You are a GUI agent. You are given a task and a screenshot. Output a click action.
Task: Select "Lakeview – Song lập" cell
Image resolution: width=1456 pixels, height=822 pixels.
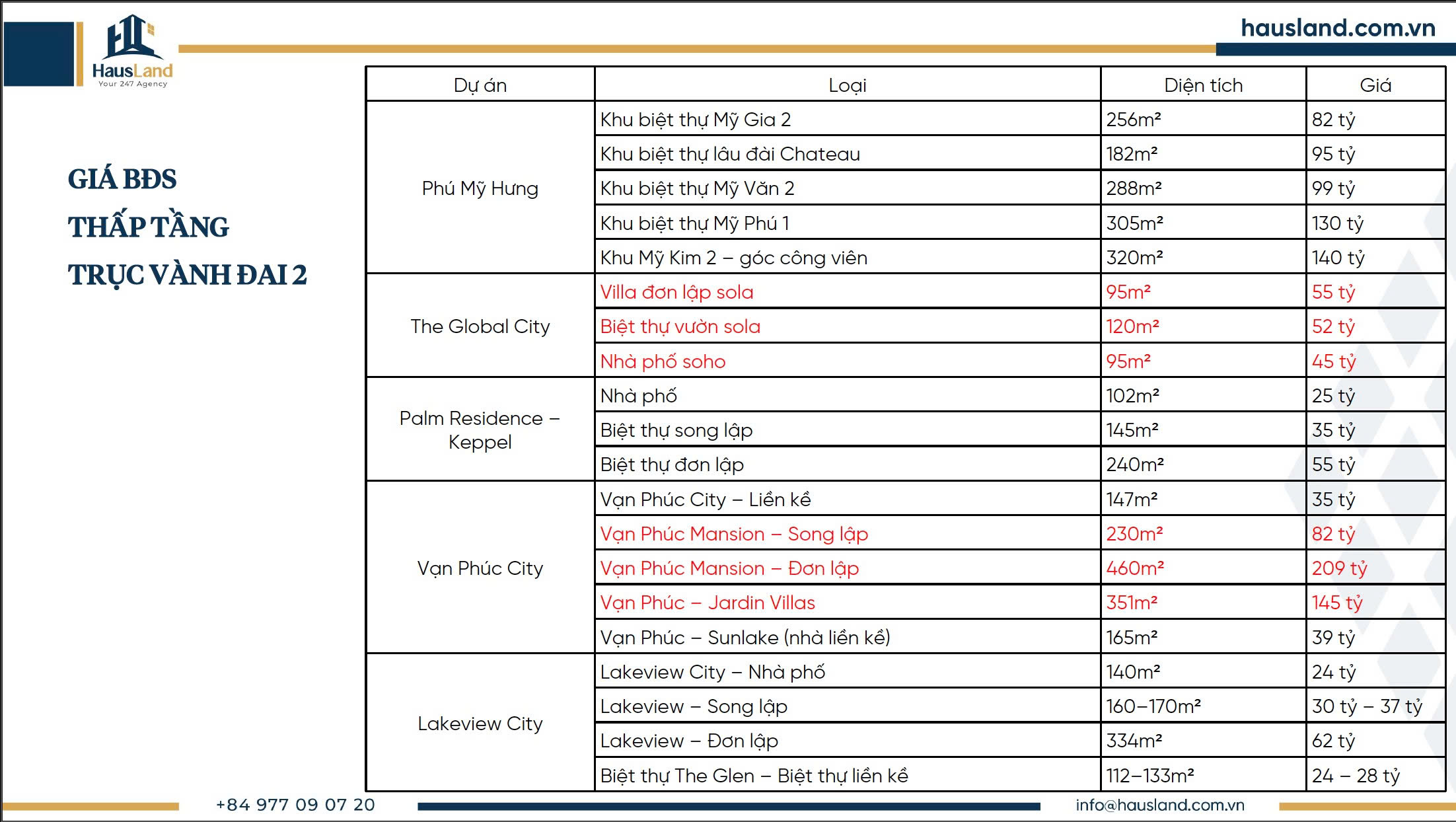[848, 706]
